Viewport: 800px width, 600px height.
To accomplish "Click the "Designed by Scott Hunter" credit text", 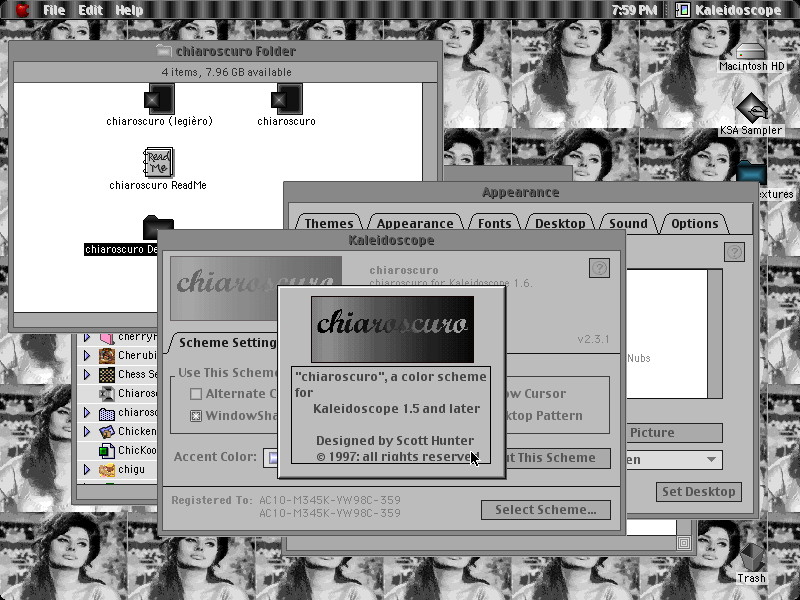I will (x=394, y=440).
